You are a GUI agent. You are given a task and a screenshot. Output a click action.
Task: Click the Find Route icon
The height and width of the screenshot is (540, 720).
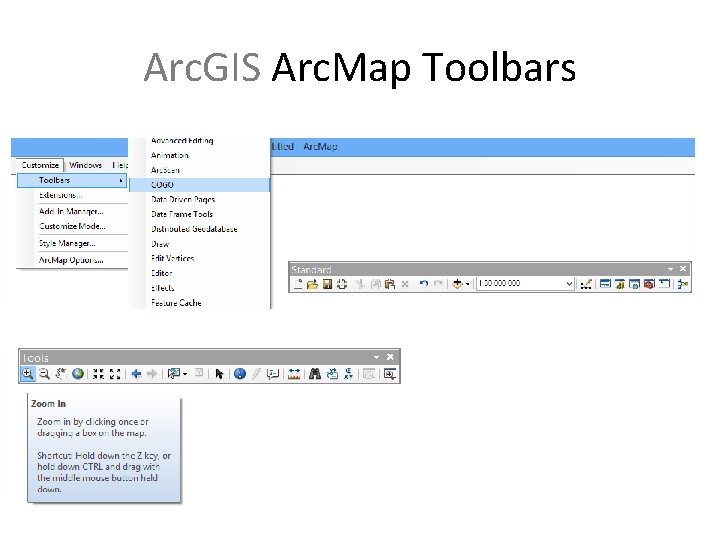(x=332, y=374)
